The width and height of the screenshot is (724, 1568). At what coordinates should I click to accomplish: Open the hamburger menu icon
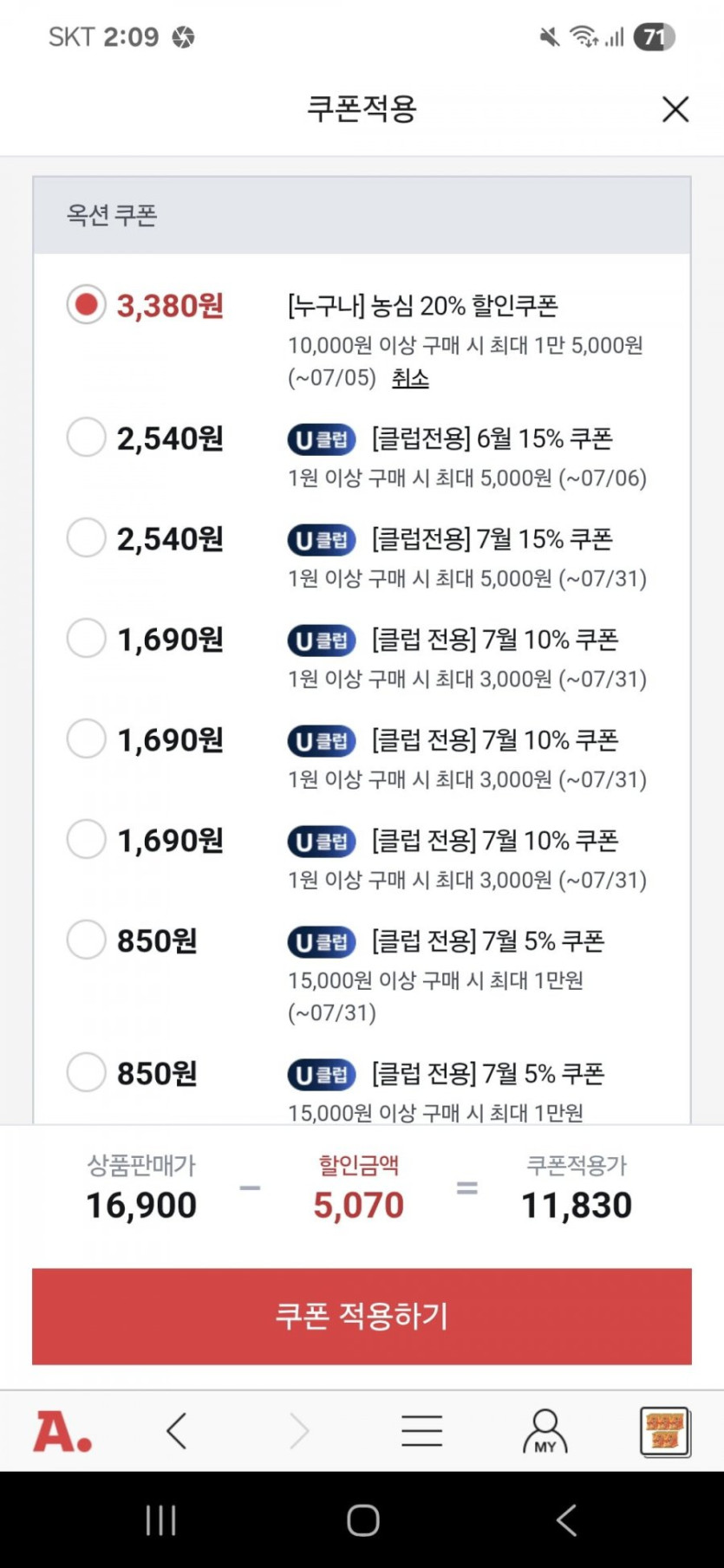[x=422, y=1431]
